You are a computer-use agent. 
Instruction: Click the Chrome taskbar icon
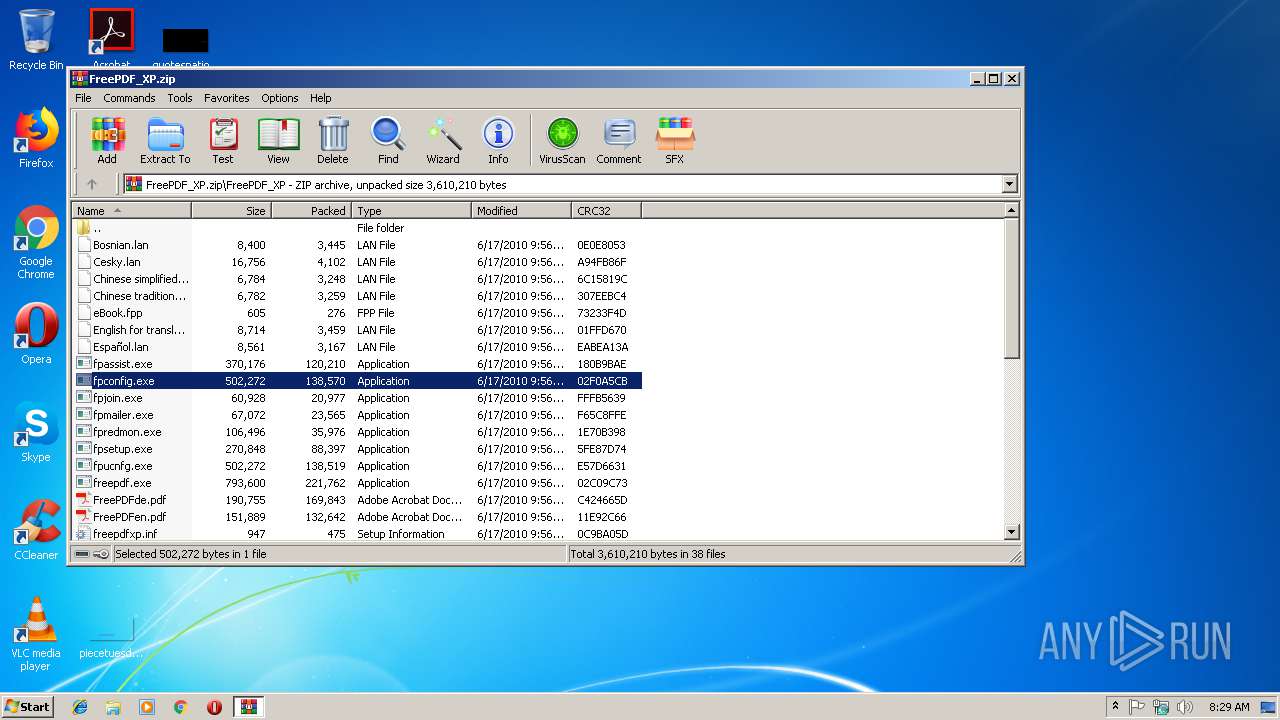181,707
